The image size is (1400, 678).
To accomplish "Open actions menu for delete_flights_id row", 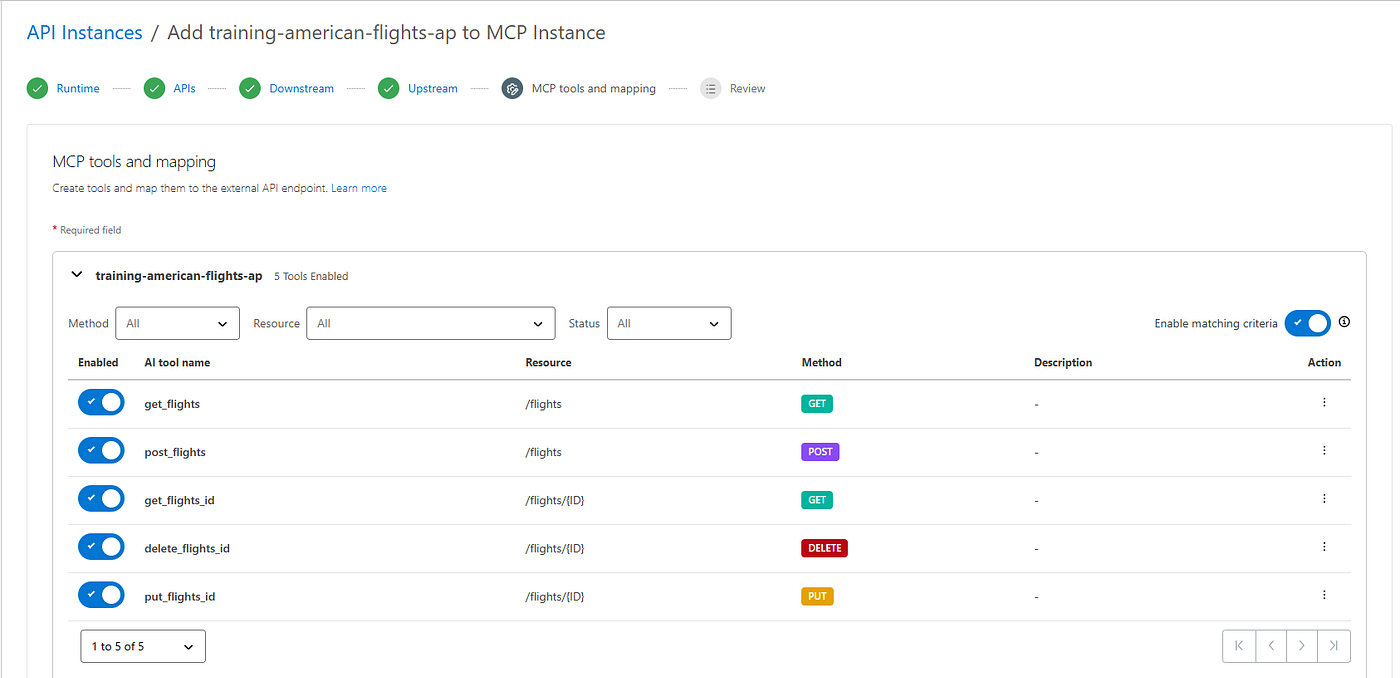I will click(x=1324, y=546).
